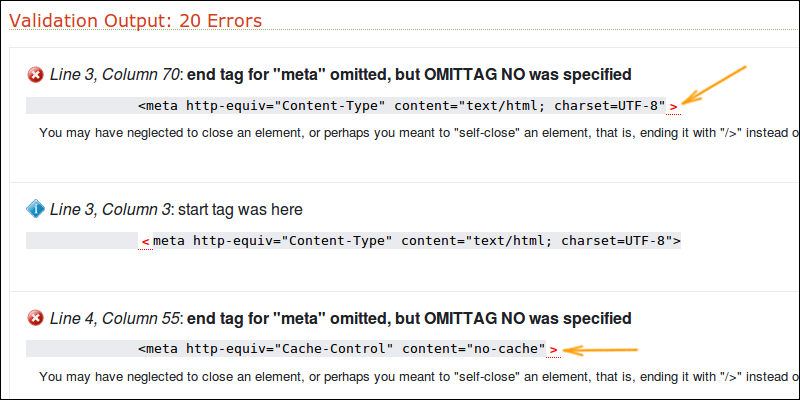Click diagonal orange arrow pointing at Content-Type tag end
The height and width of the screenshot is (400, 800).
(x=714, y=85)
